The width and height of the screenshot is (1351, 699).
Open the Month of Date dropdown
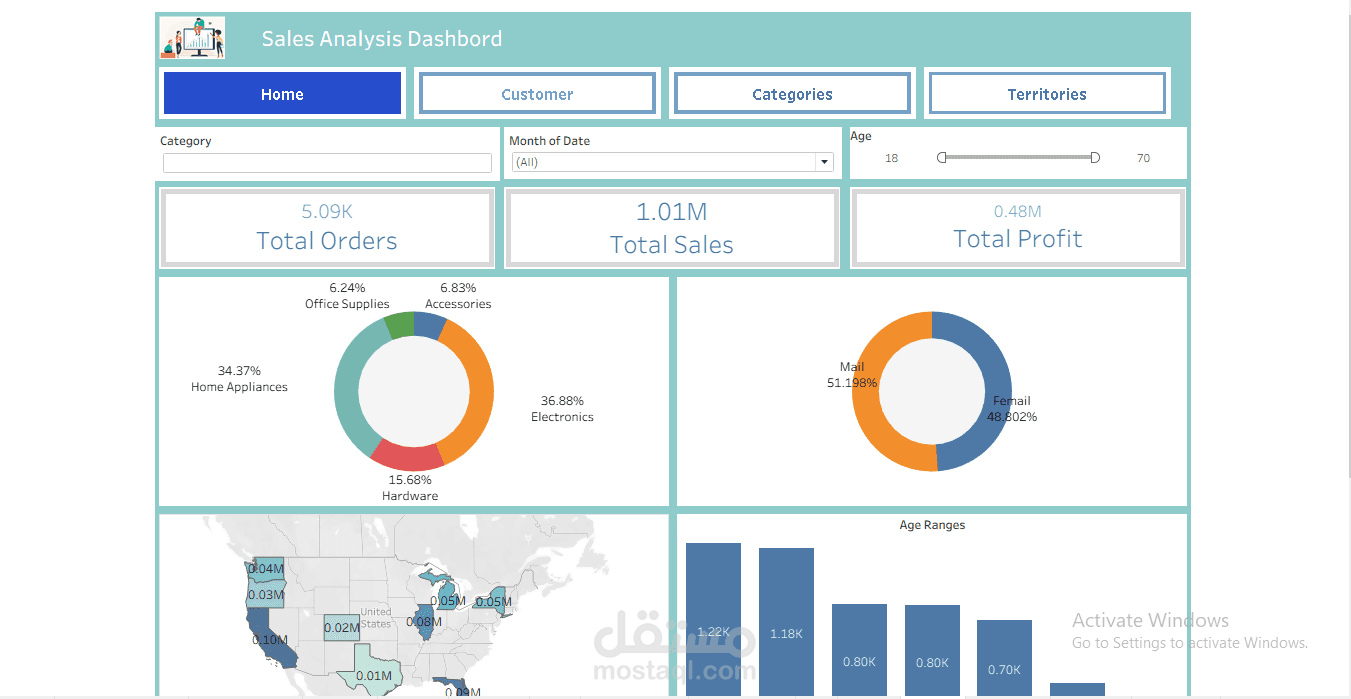(672, 162)
